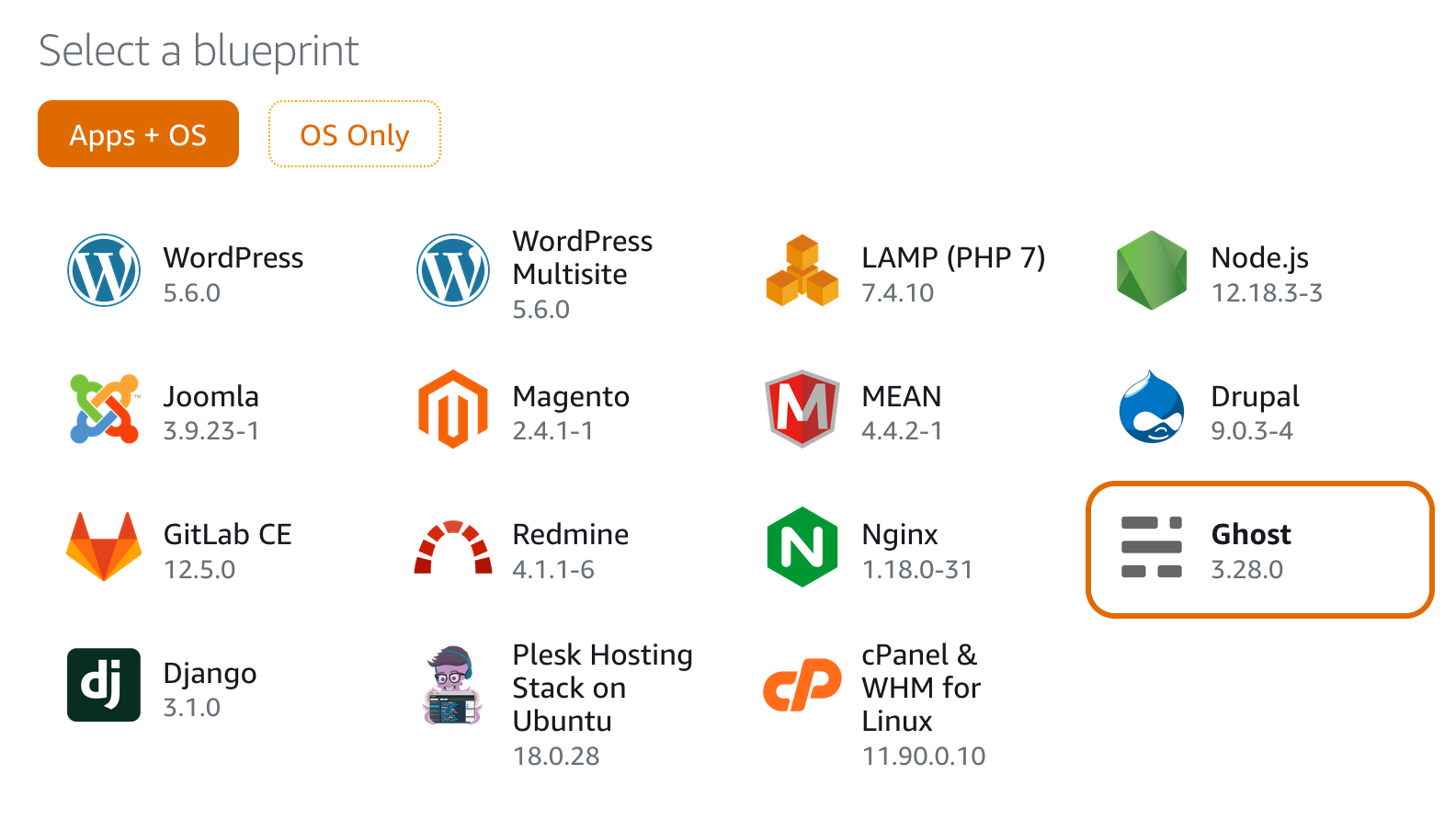Click the Joomla colorful logo icon

click(104, 409)
